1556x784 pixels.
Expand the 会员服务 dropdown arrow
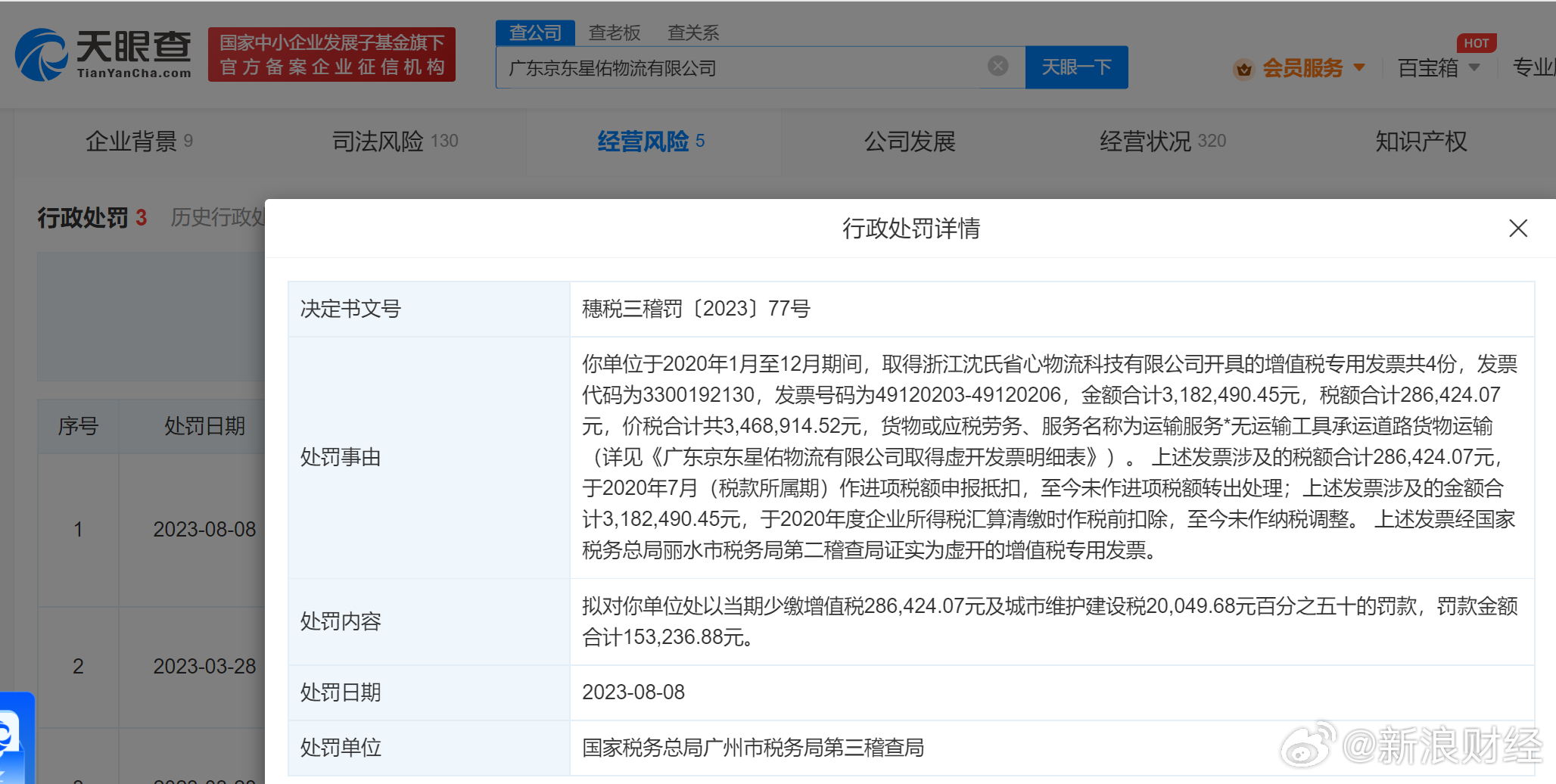pyautogui.click(x=1359, y=67)
